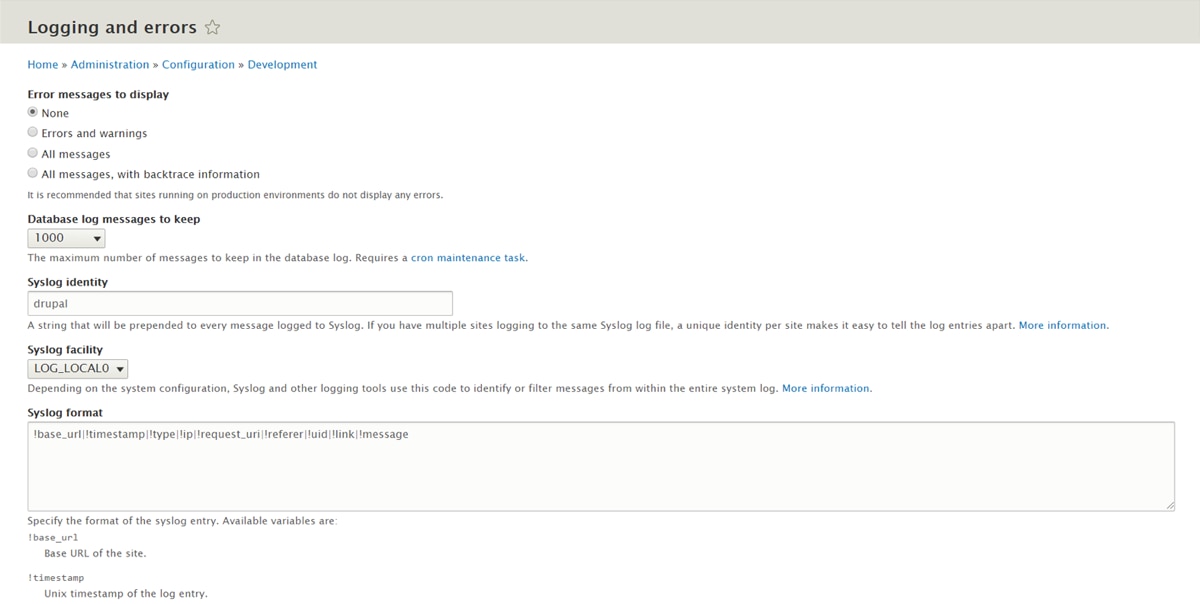Screen dimensions: 1200x604
Task: Click the Syslog format textarea resize handle
Action: (x=1169, y=506)
